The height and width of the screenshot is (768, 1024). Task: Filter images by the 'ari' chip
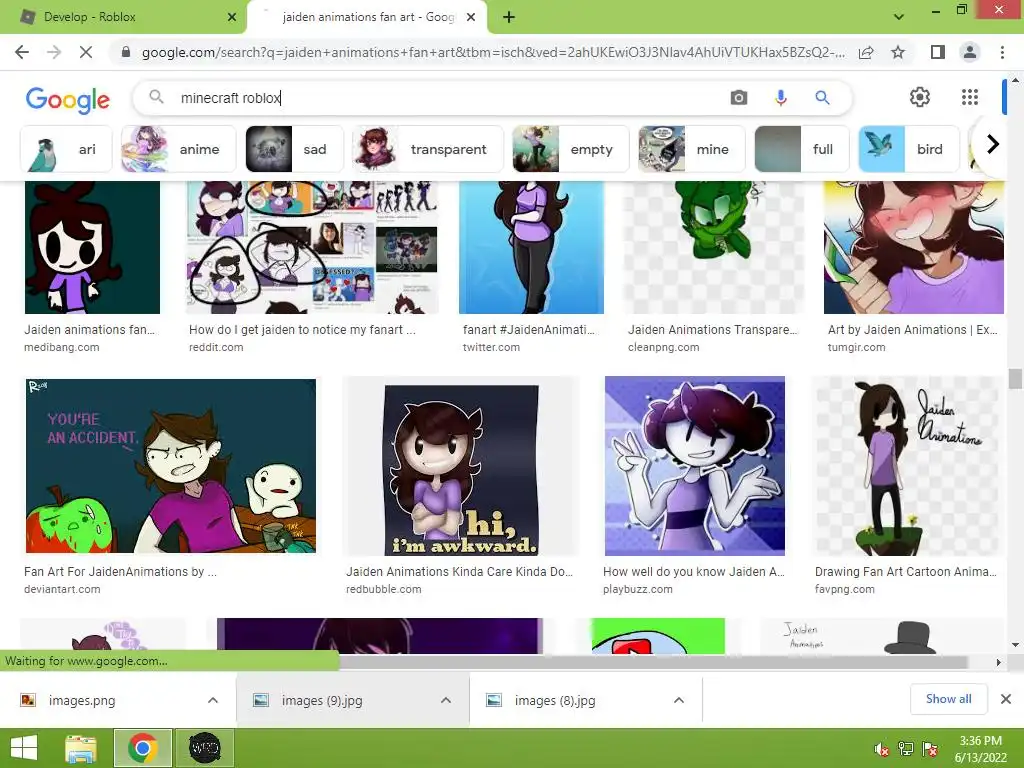66,149
